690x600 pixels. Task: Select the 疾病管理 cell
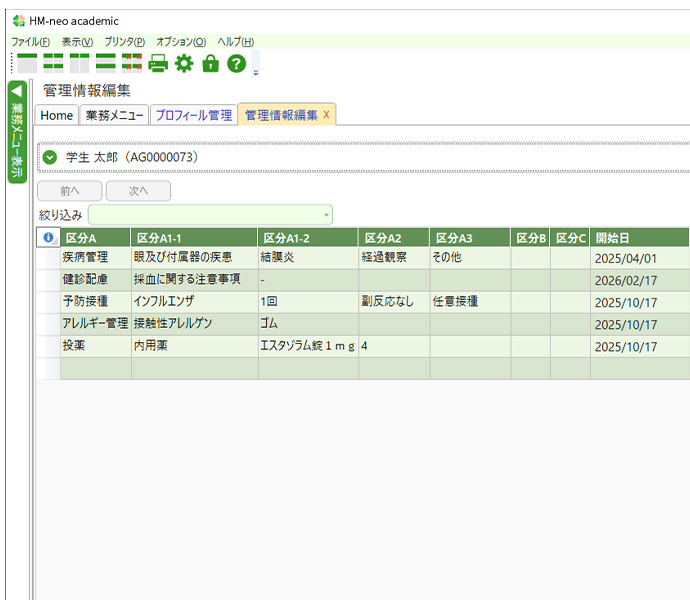tap(95, 258)
